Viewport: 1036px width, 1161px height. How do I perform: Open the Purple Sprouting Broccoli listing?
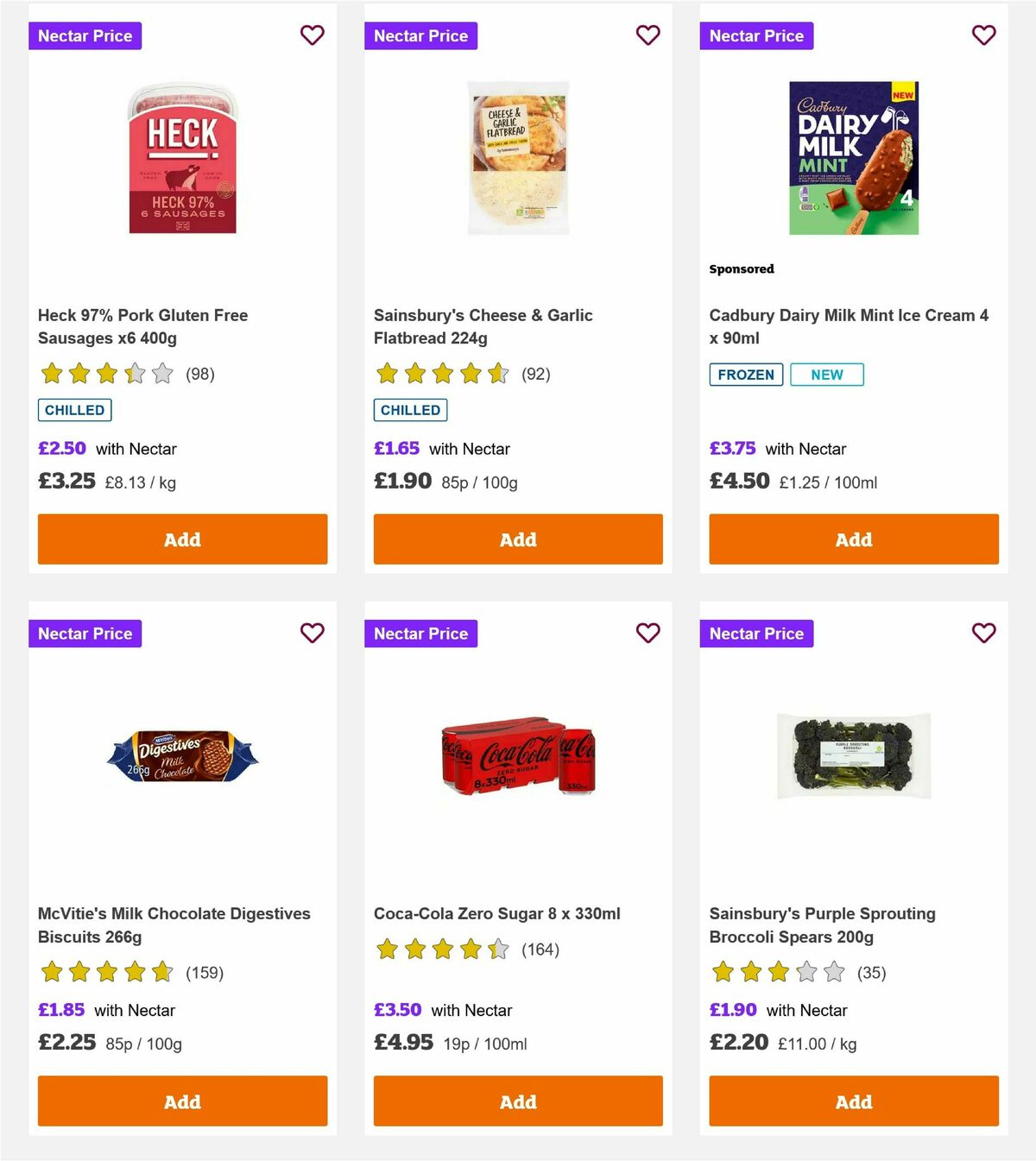822,924
